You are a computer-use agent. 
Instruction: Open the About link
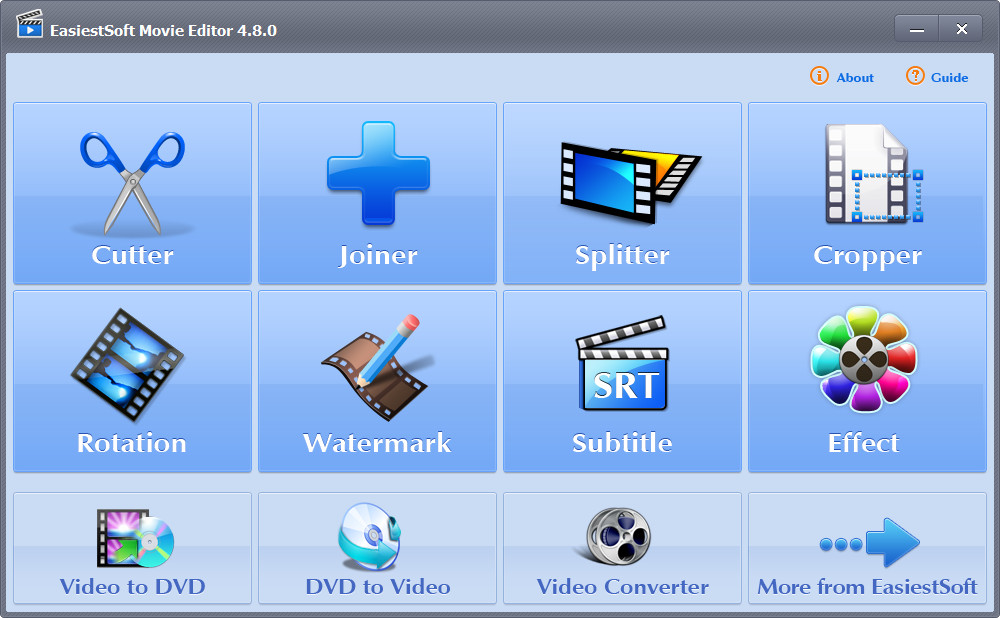coord(855,78)
